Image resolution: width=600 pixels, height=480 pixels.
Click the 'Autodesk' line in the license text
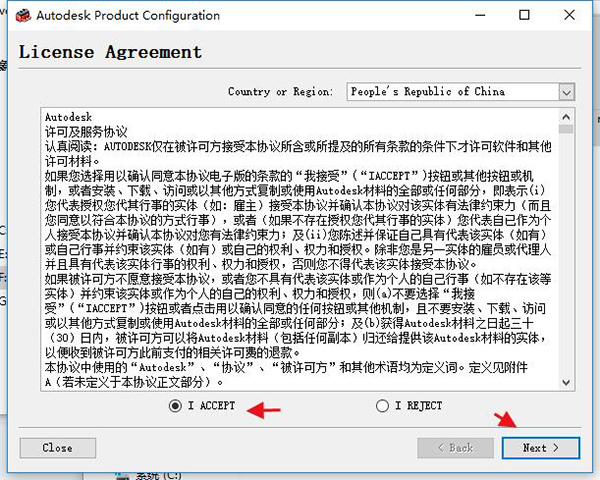pos(68,117)
